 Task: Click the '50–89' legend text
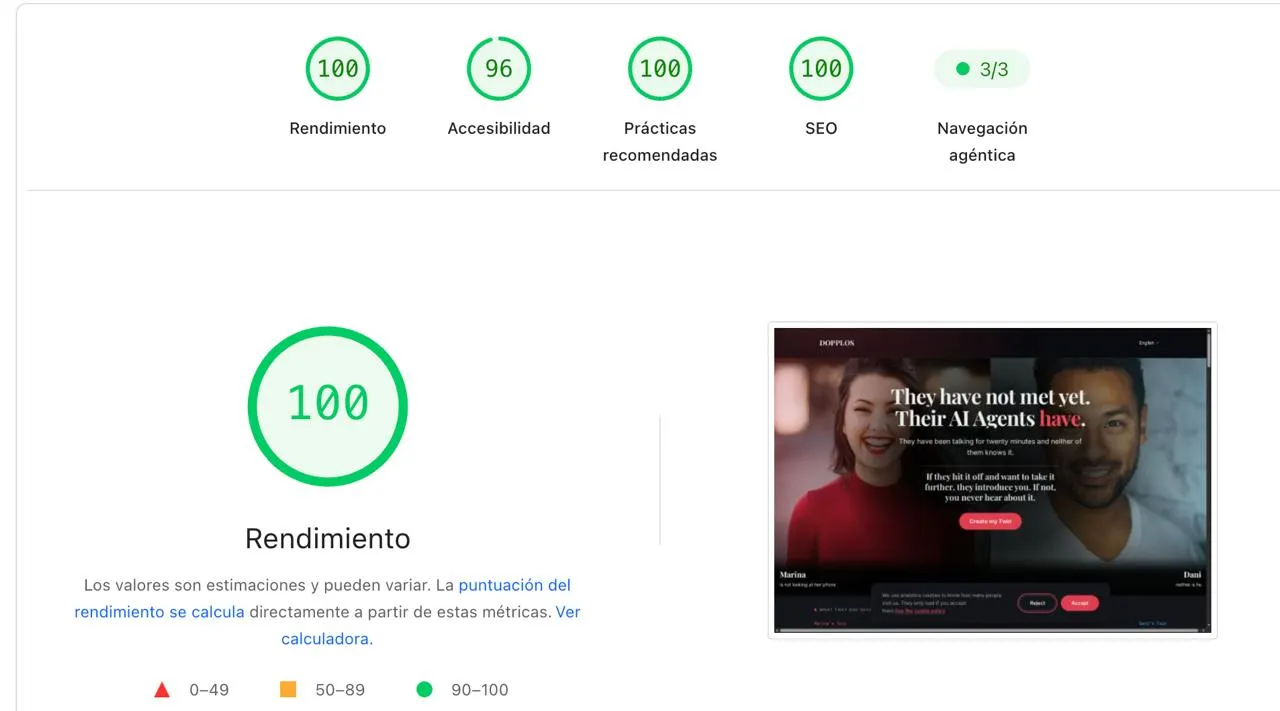tap(341, 690)
